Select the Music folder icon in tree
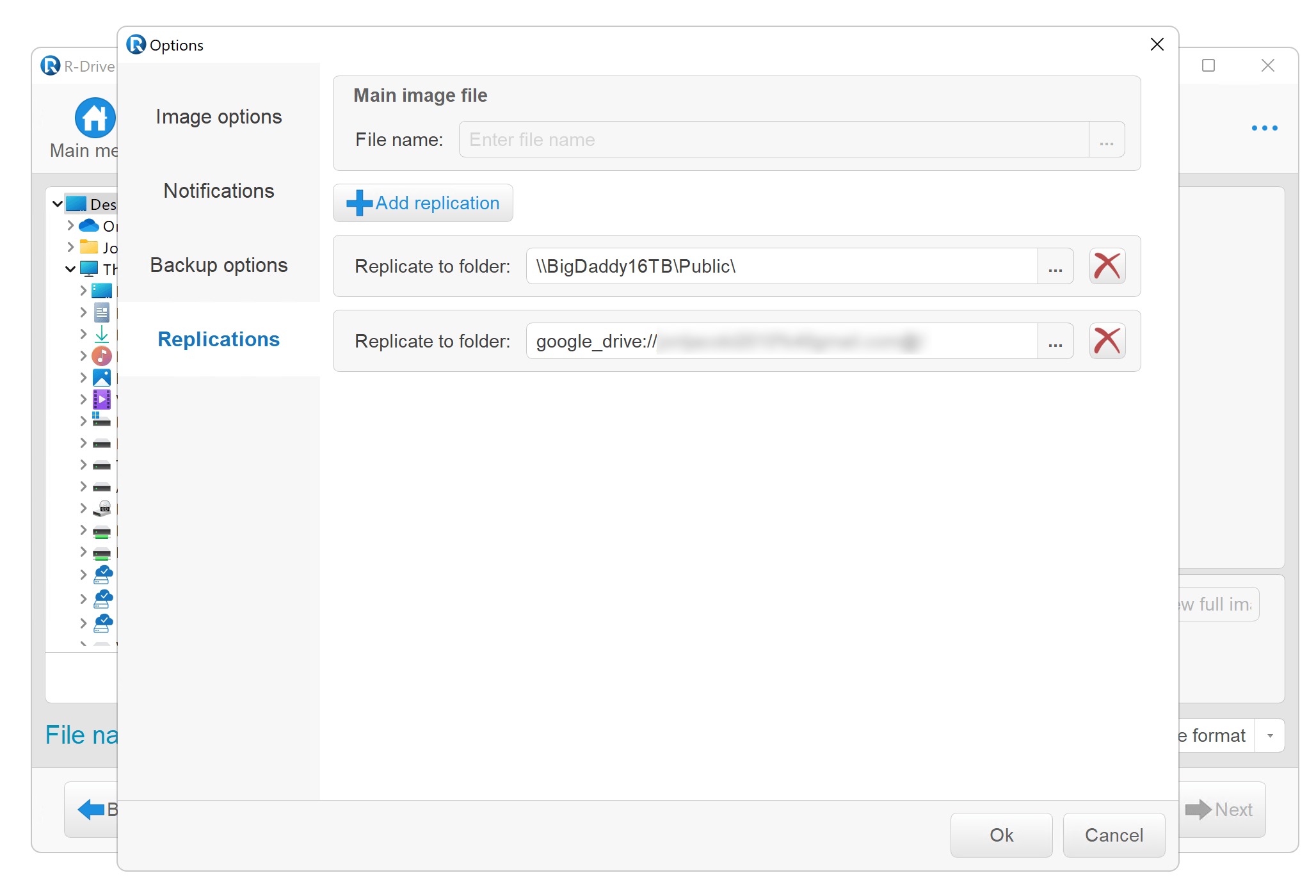Screen dimensions: 1316x896 tap(102, 356)
